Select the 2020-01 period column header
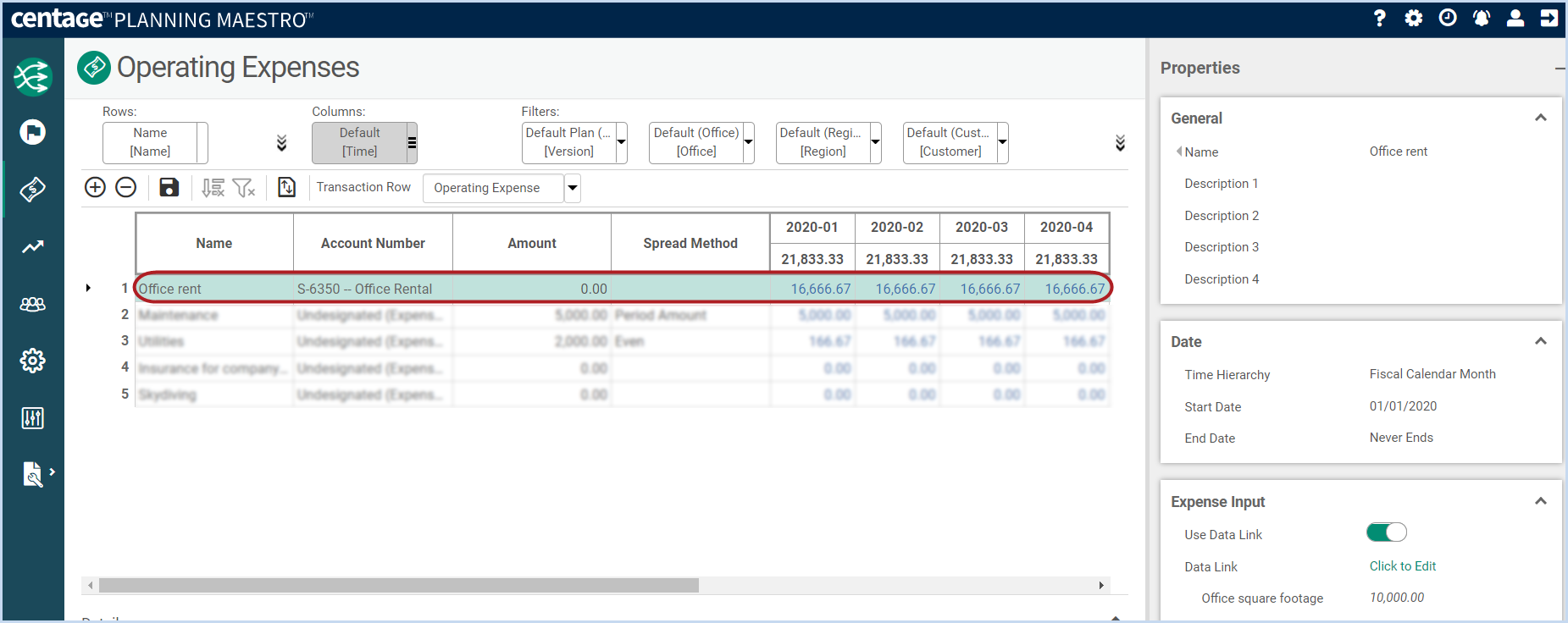The image size is (1568, 623). (812, 227)
